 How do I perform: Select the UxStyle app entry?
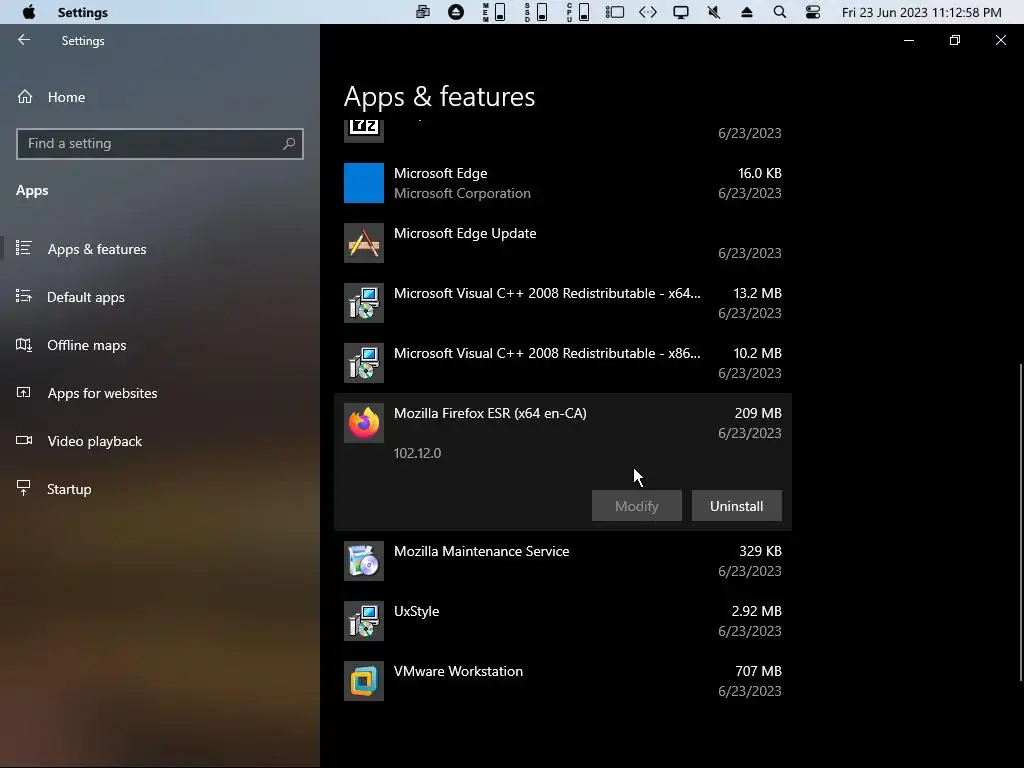pos(562,621)
